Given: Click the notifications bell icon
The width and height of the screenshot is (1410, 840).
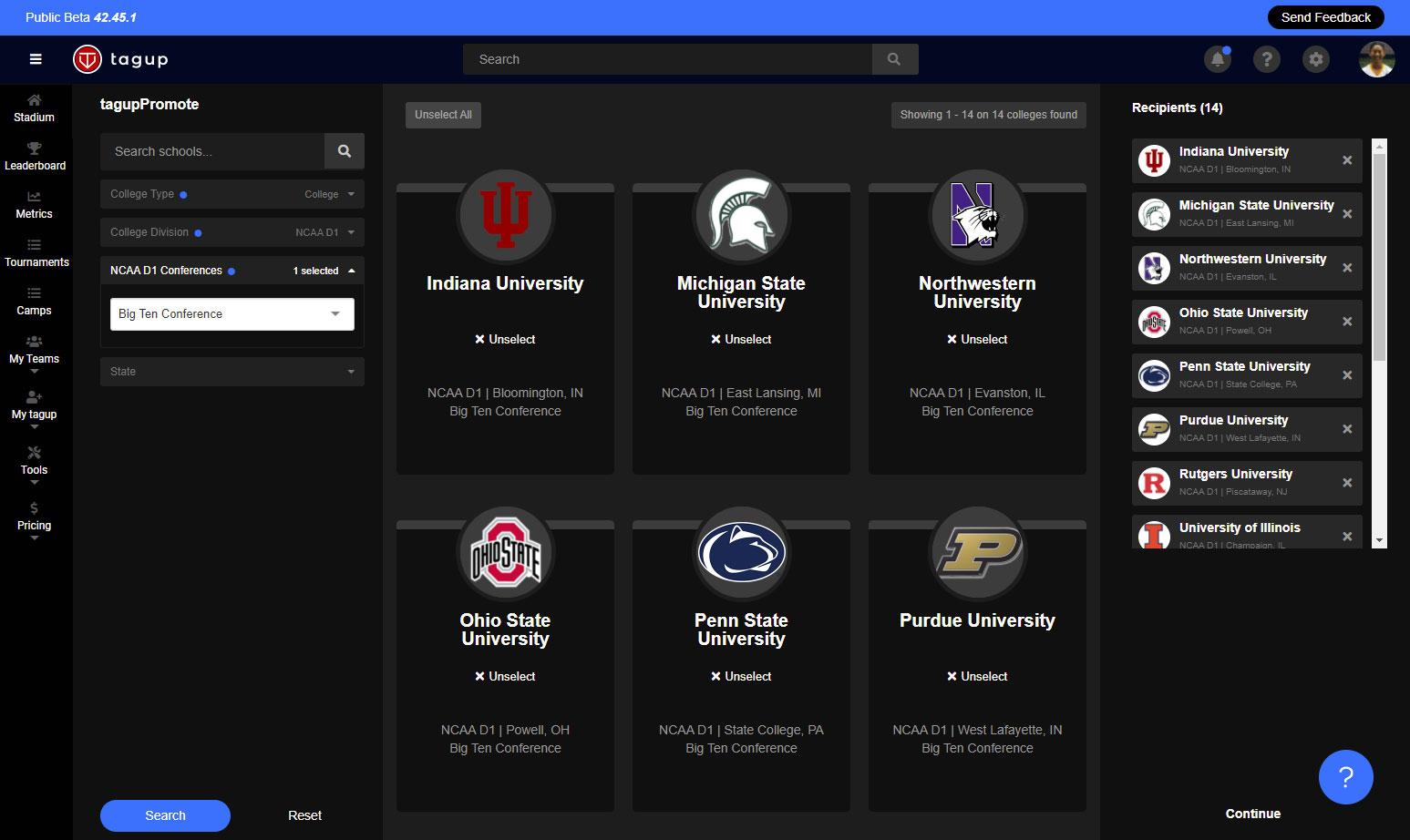Looking at the screenshot, I should coord(1217,59).
